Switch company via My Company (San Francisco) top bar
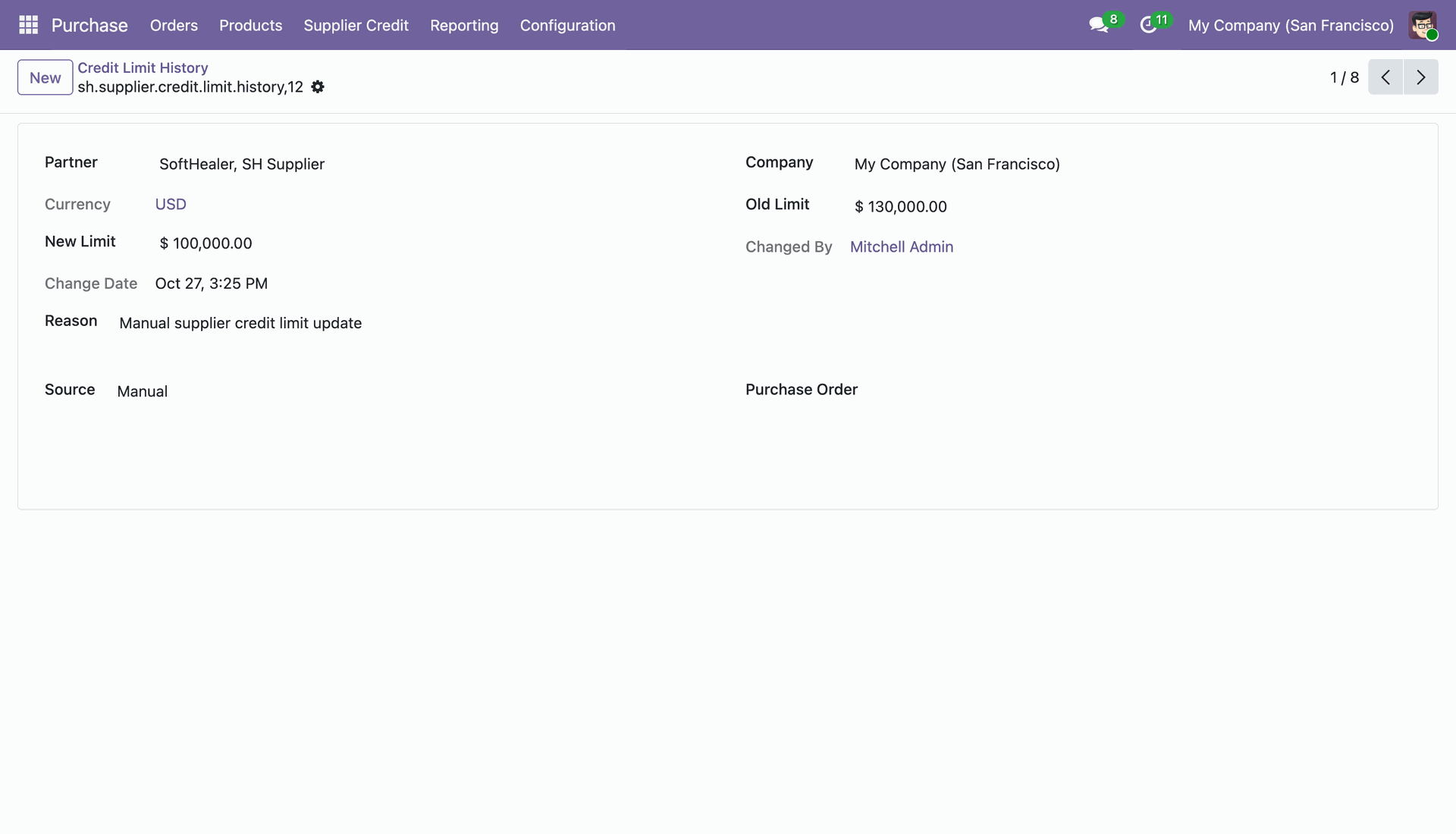The height and width of the screenshot is (834, 1456). [x=1291, y=25]
